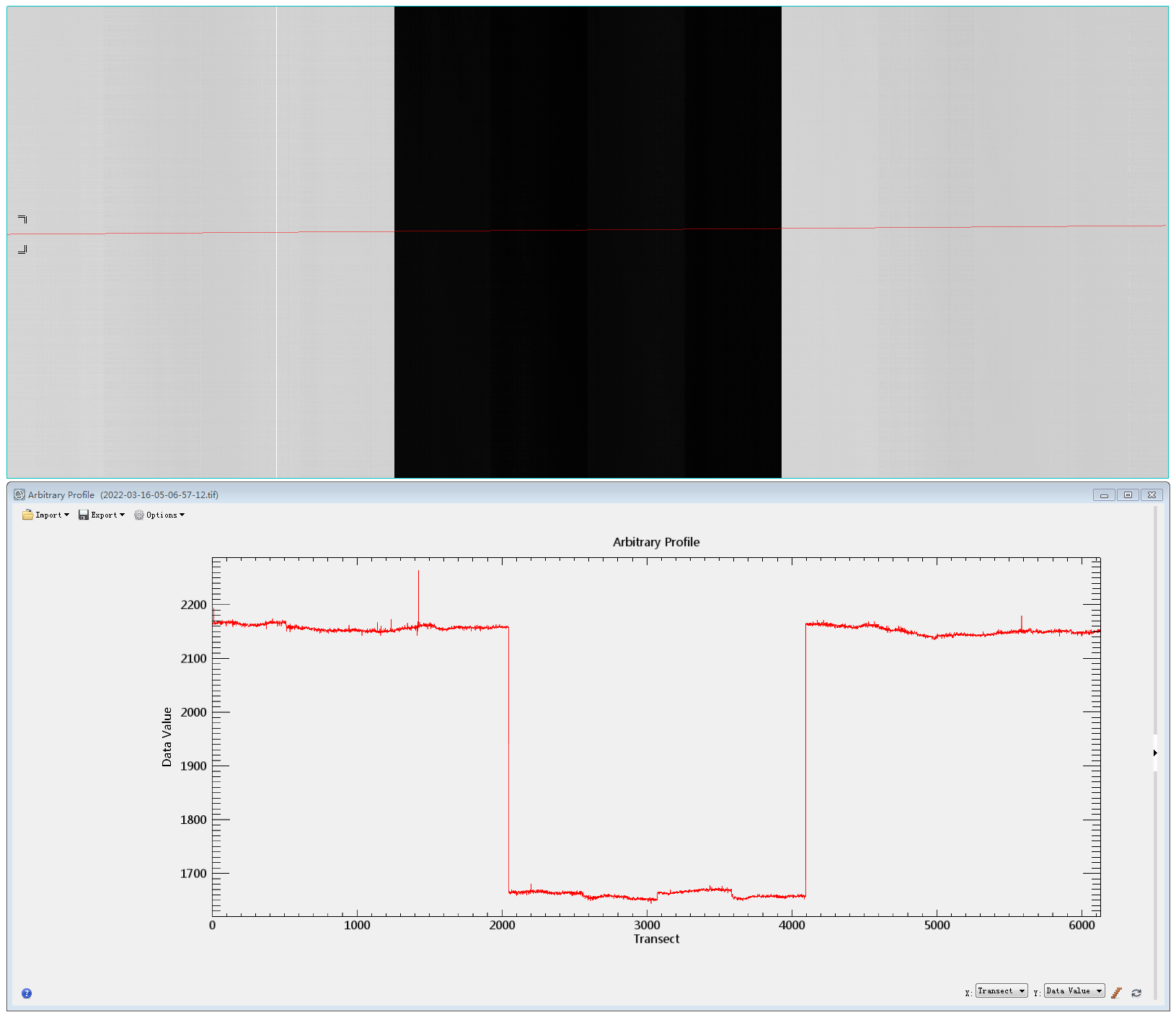The image size is (1176, 1020).
Task: Maximize the Arbitrary Profile window
Action: click(x=1128, y=495)
